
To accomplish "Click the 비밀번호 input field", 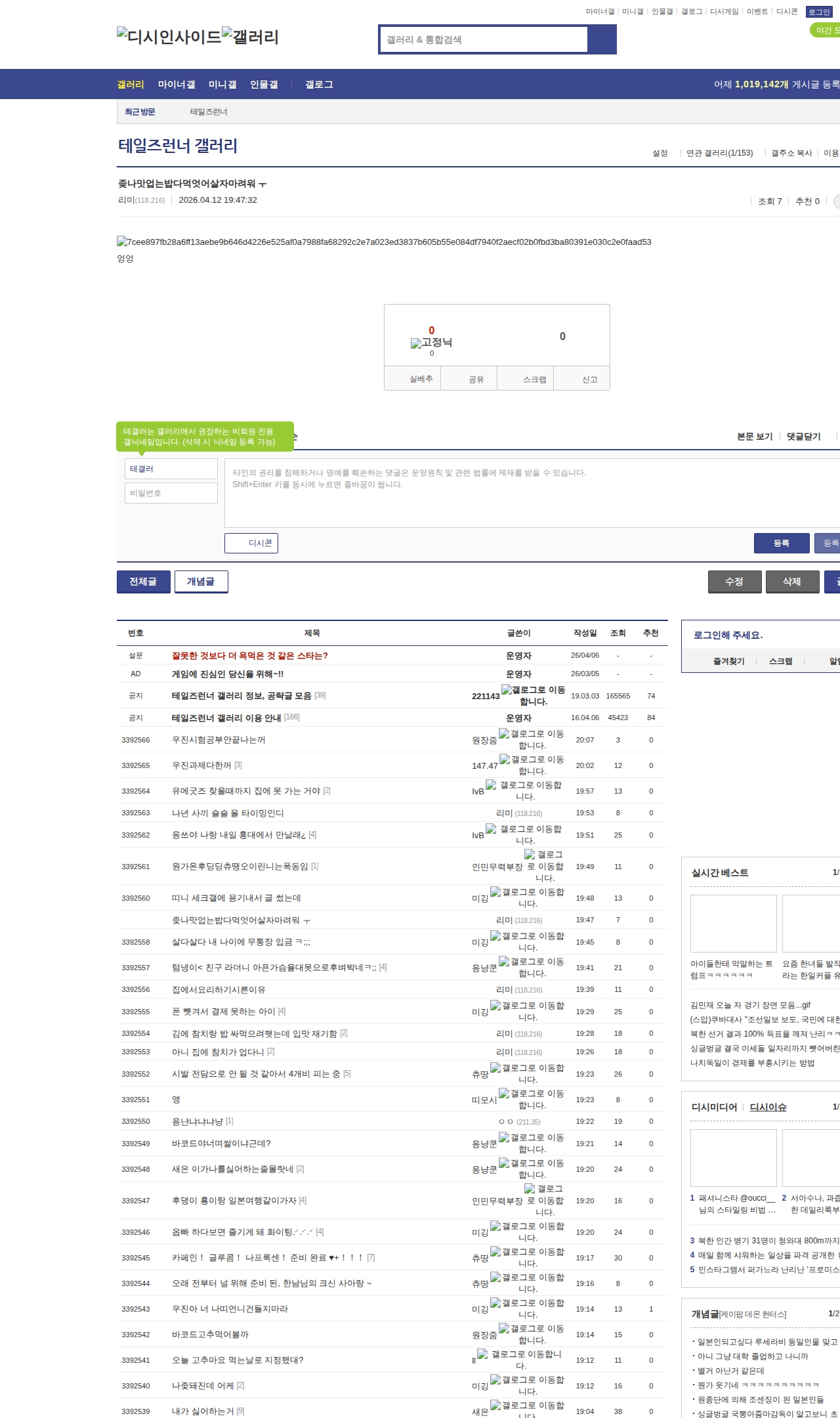I will point(171,493).
